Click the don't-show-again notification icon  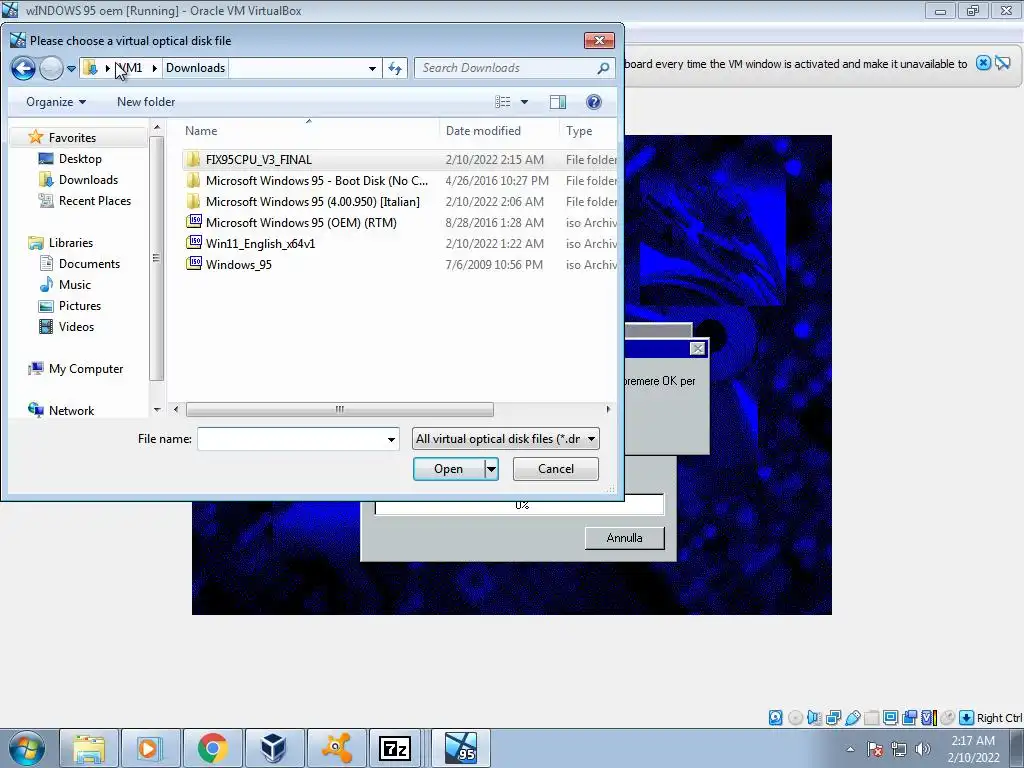point(1002,63)
